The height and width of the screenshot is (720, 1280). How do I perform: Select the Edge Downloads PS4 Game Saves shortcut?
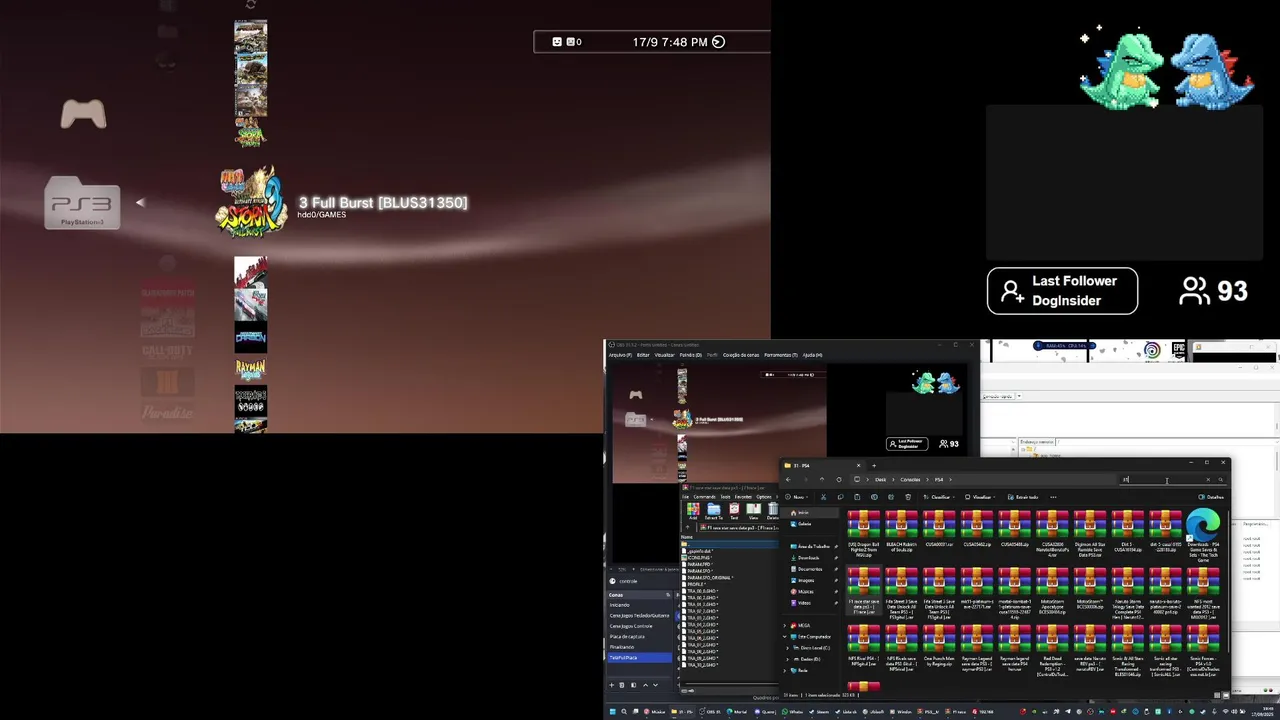pos(1203,537)
